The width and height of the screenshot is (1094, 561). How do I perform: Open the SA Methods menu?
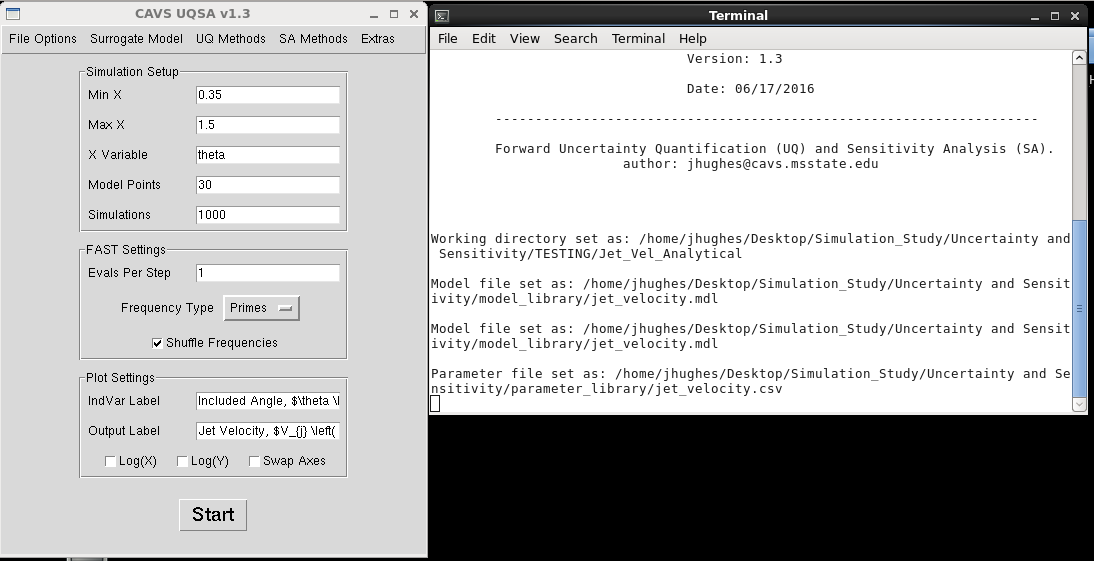(313, 39)
